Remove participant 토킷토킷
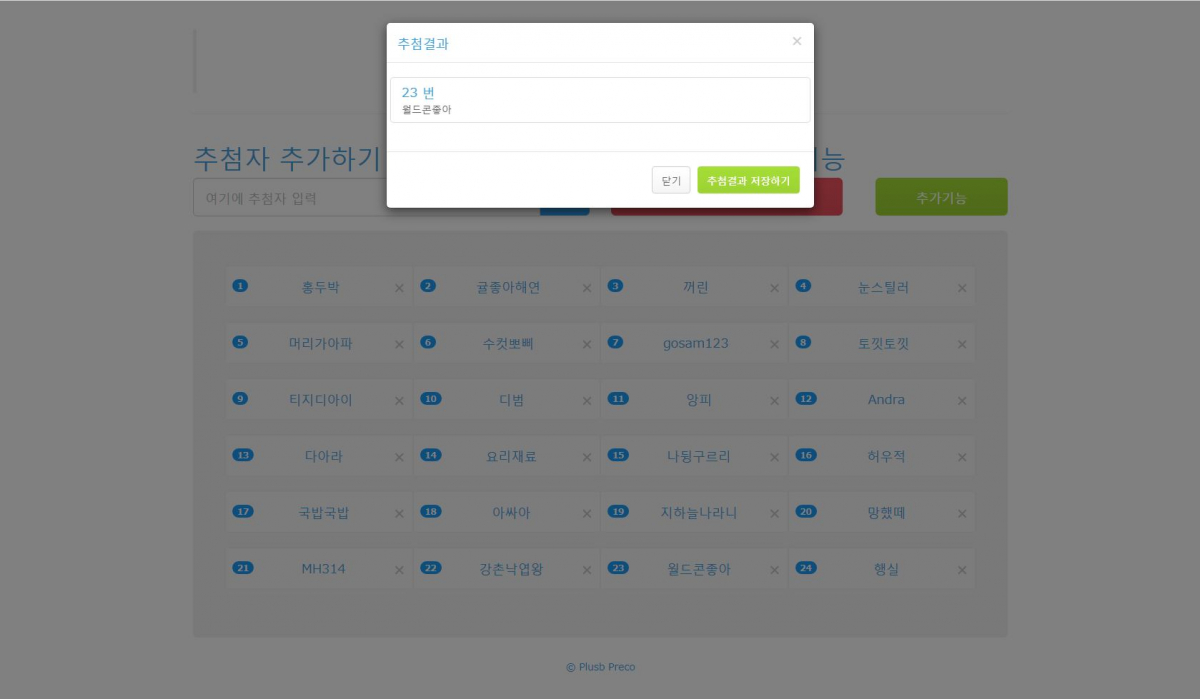 962,344
